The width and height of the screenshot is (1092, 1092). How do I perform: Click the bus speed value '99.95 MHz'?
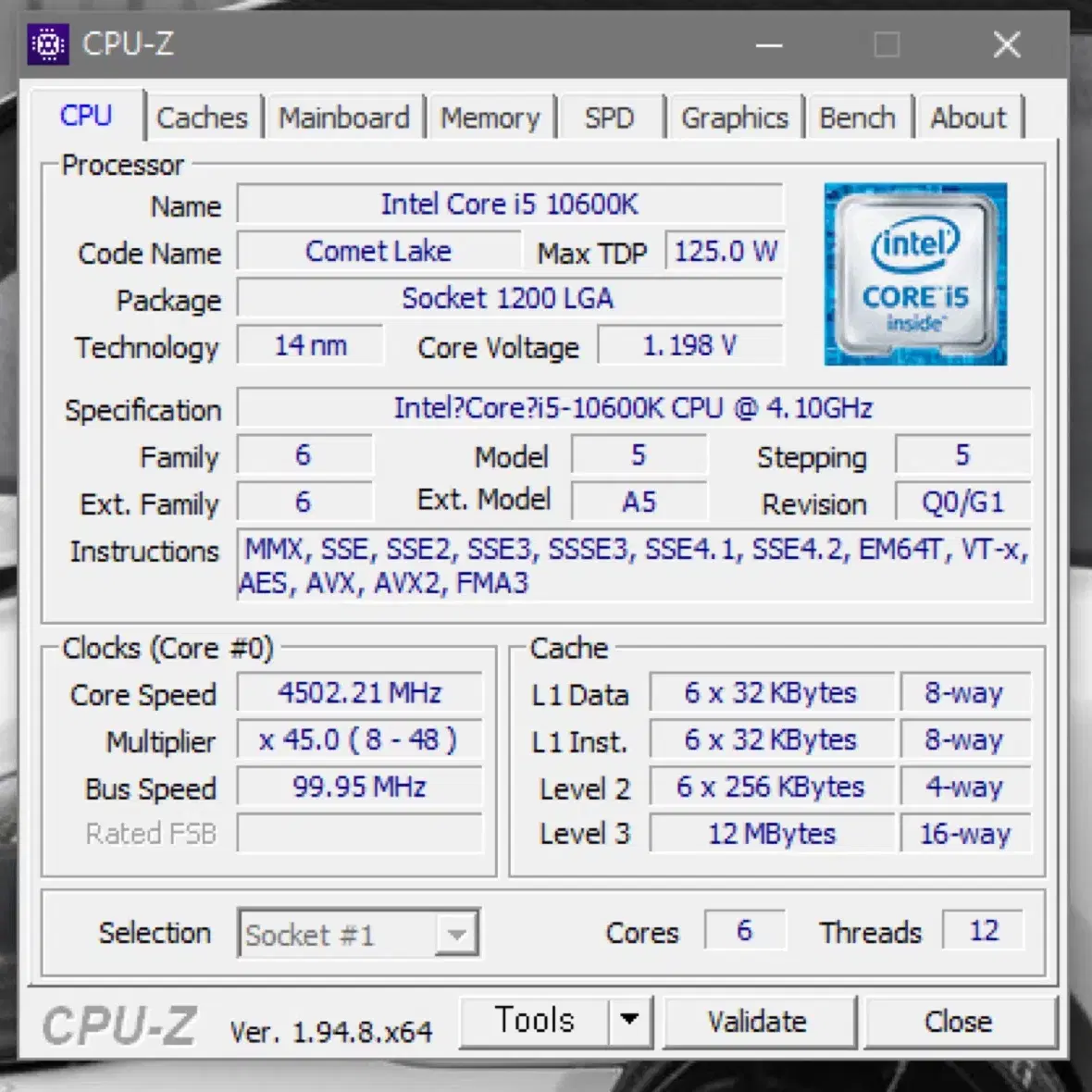(359, 787)
